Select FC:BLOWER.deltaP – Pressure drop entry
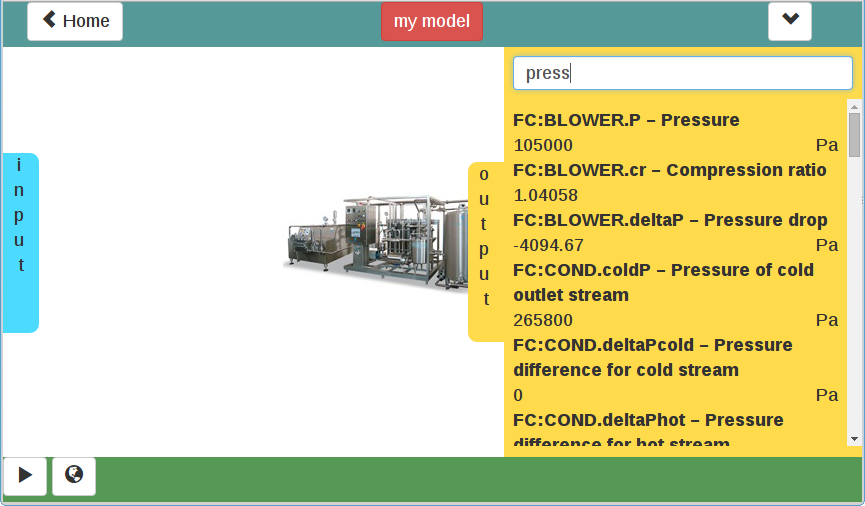This screenshot has height=506, width=865. click(x=670, y=220)
